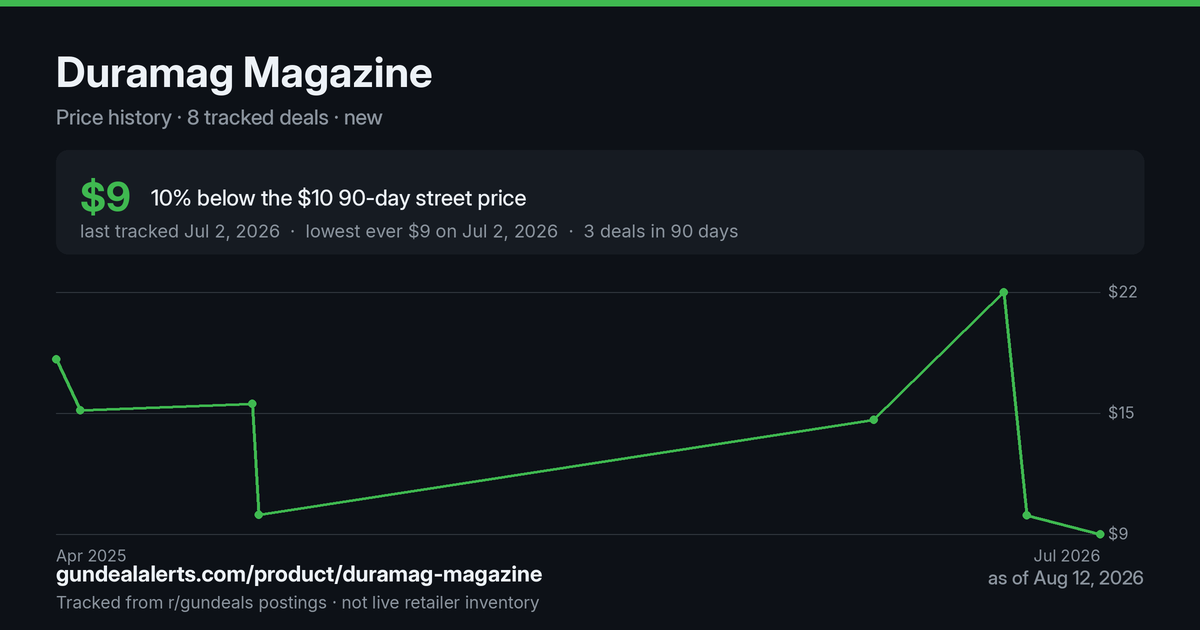
Task: Click the last tracked and lowest ever details line
Action: point(409,231)
